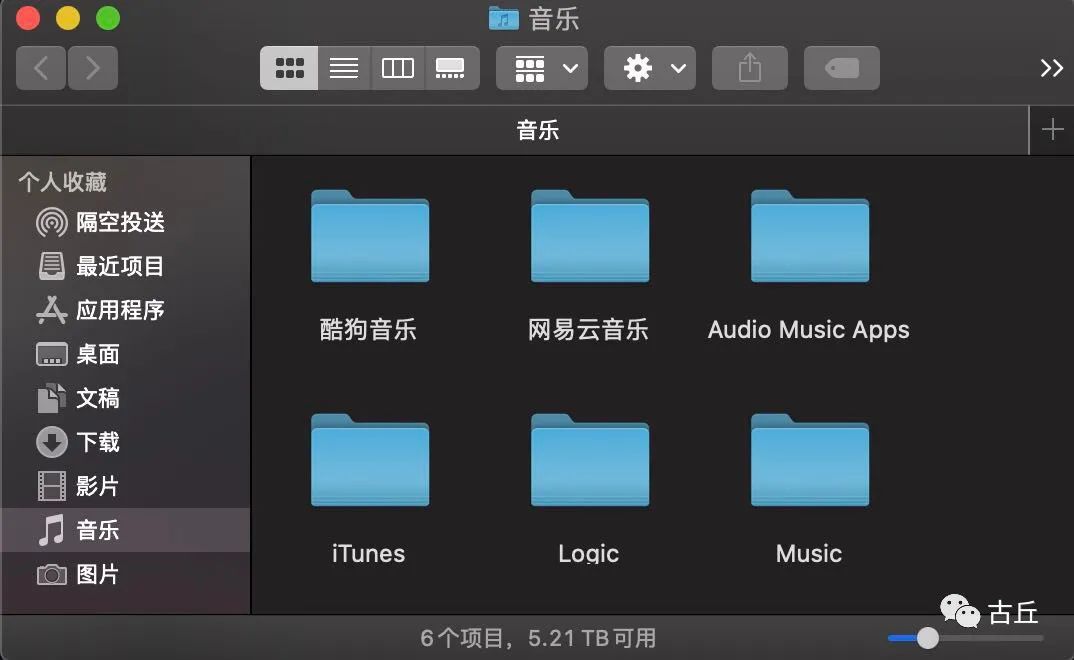Screen dimensions: 1074x660
Task: Open 影片 in the sidebar
Action: click(97, 486)
